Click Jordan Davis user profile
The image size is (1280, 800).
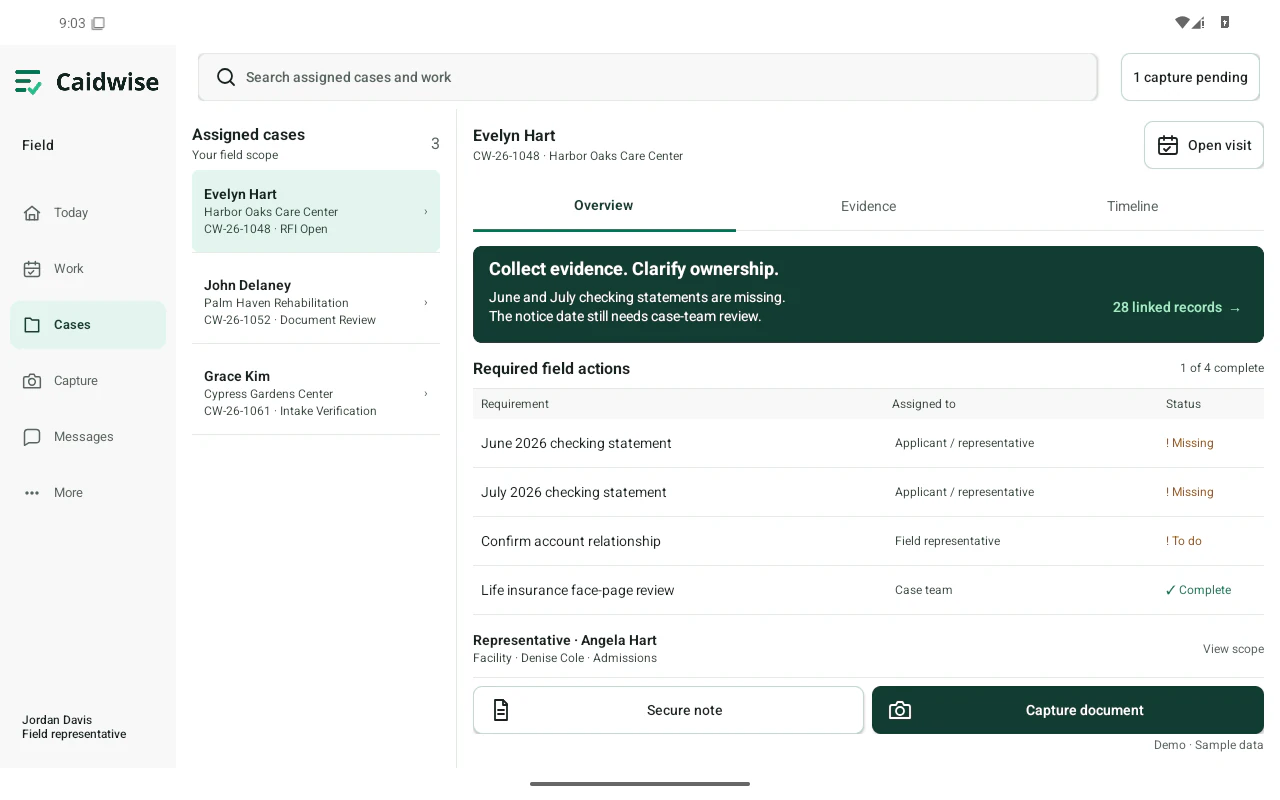tap(74, 727)
